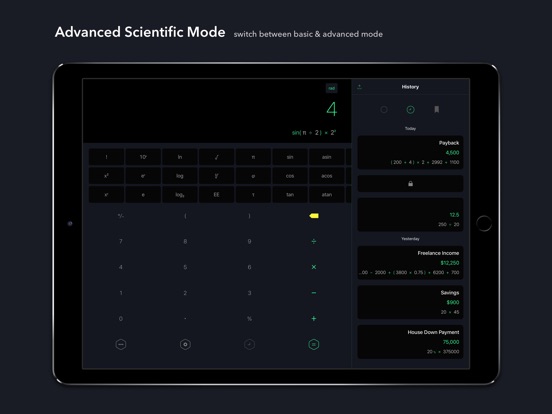Image resolution: width=552 pixels, height=414 pixels.
Task: Tap the green equals hexagon button
Action: pos(314,344)
